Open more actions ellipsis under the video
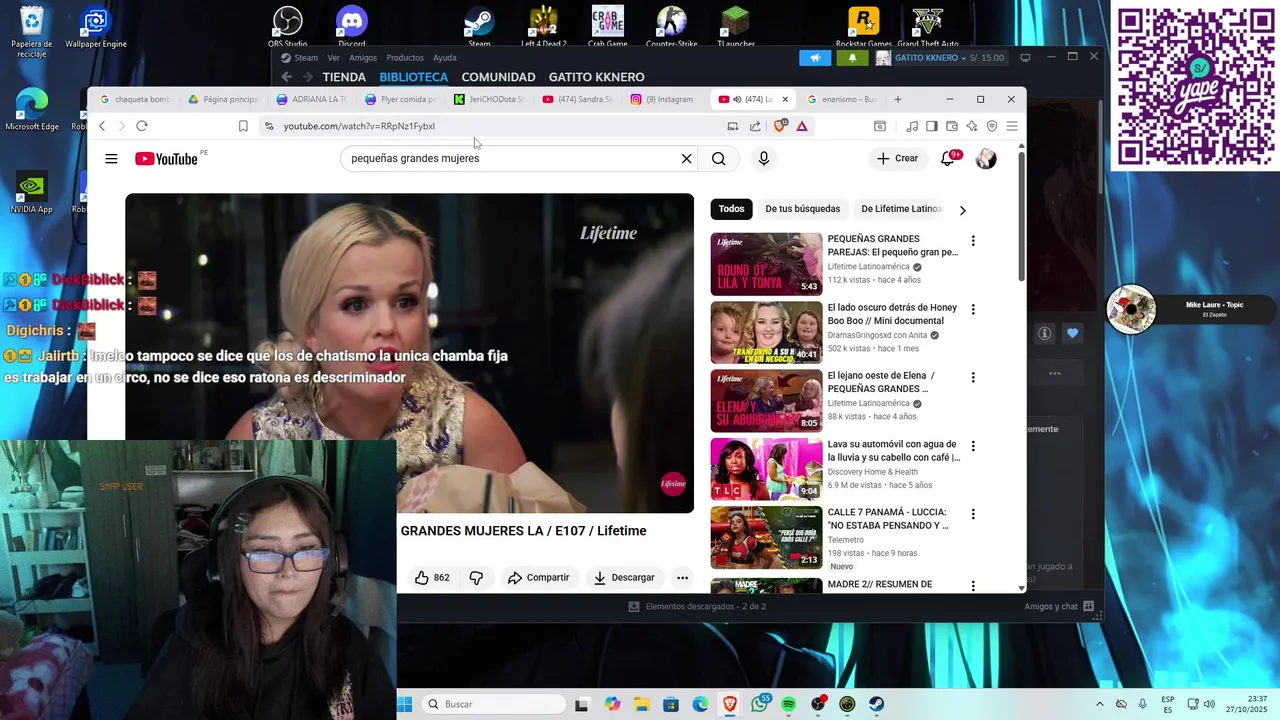1280x720 pixels. click(x=682, y=578)
